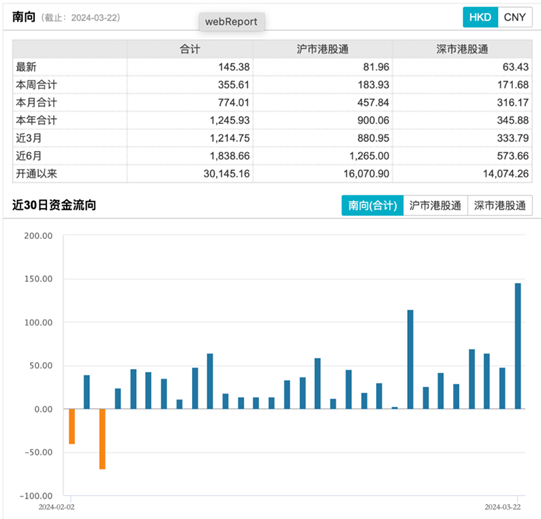
Task: Click the 近30日资金流向 section heading
Action: click(x=54, y=205)
